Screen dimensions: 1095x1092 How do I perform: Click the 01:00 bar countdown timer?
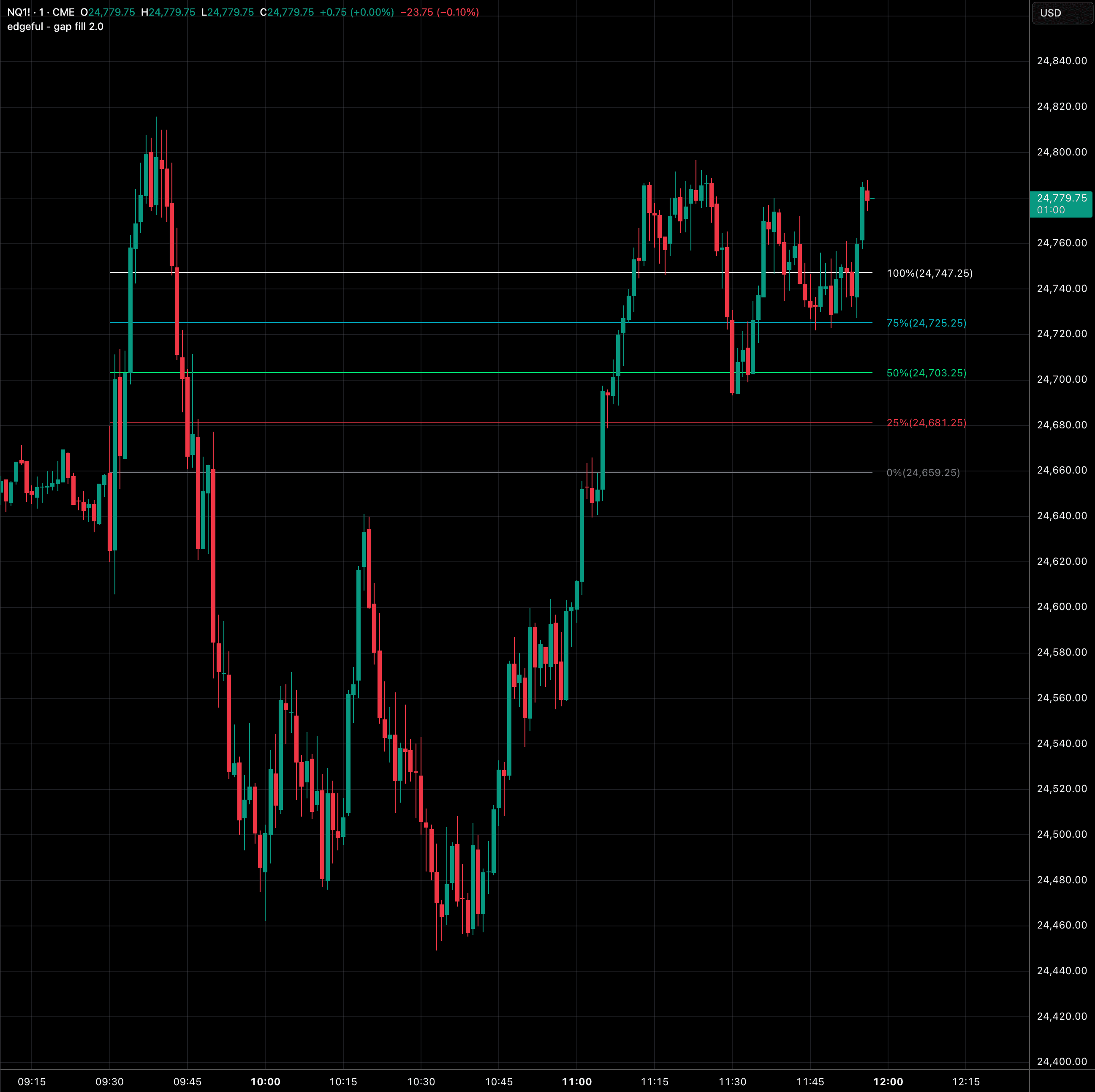click(x=1052, y=210)
